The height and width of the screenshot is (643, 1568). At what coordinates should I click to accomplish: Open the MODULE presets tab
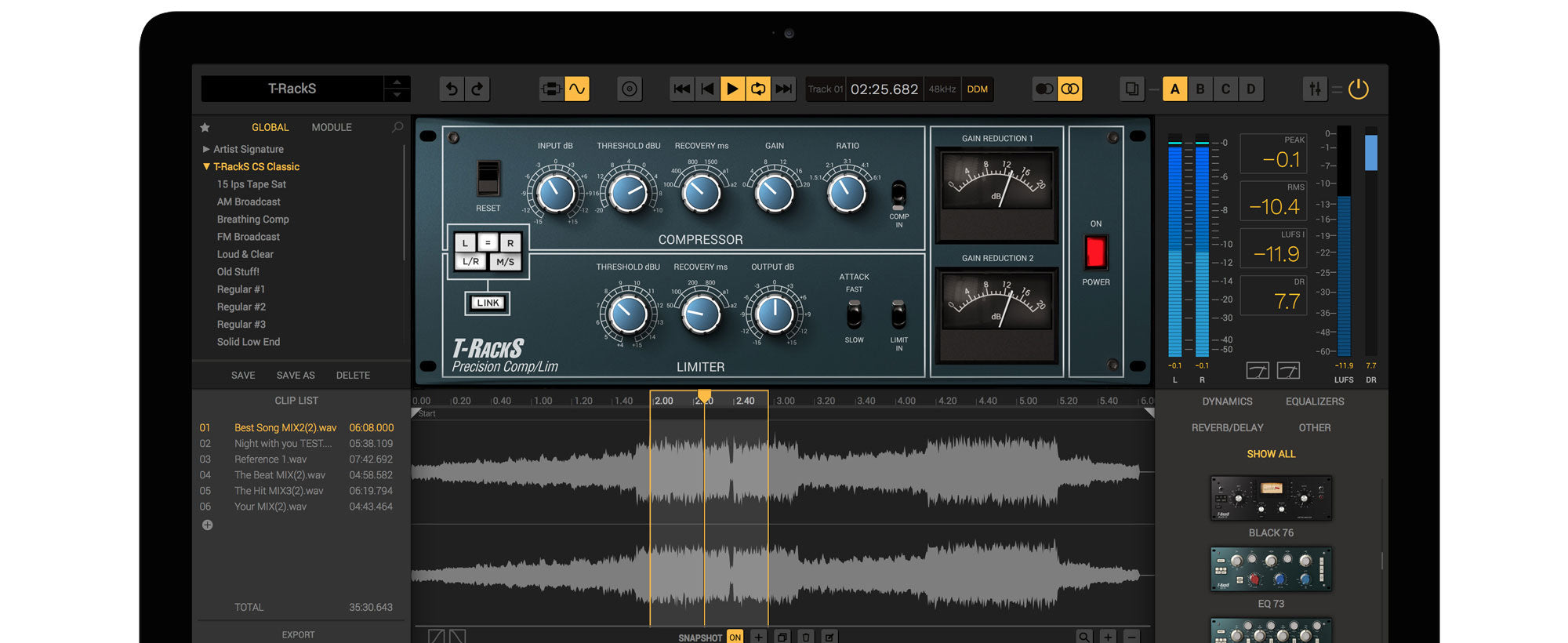coord(332,127)
